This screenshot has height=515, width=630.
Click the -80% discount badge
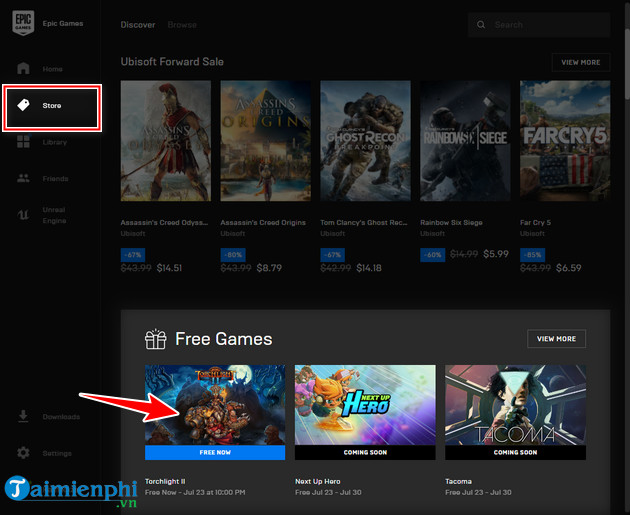click(x=233, y=255)
